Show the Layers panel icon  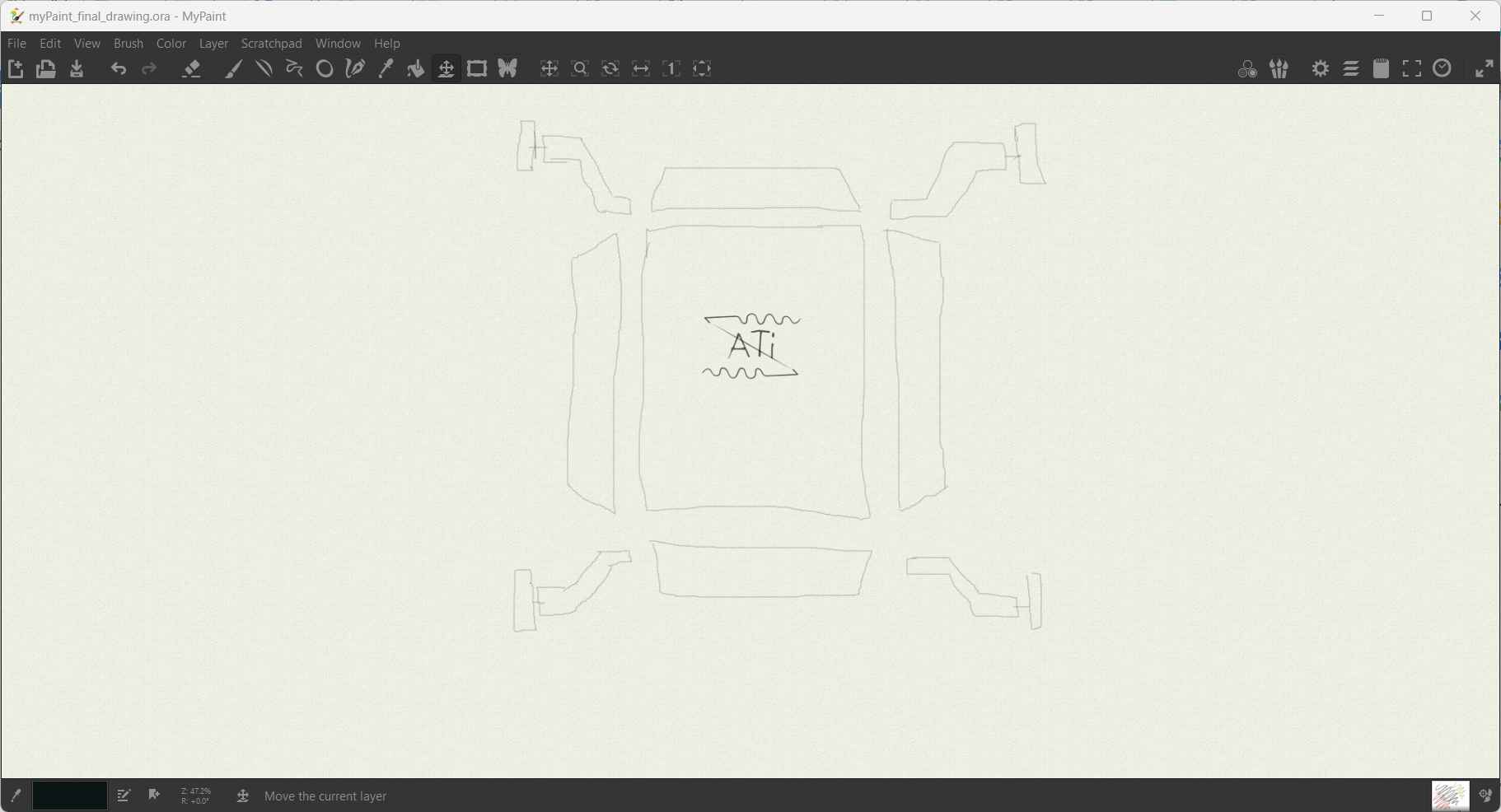(1351, 69)
